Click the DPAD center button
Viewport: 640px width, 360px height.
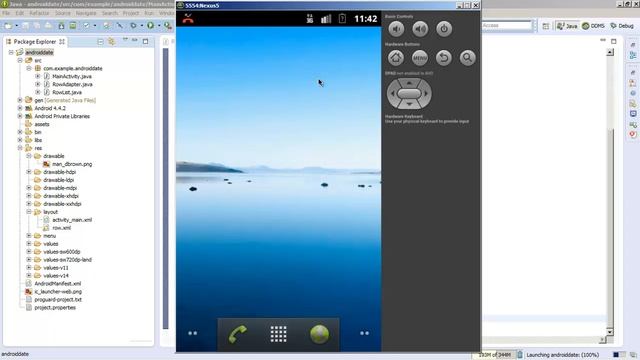point(409,94)
